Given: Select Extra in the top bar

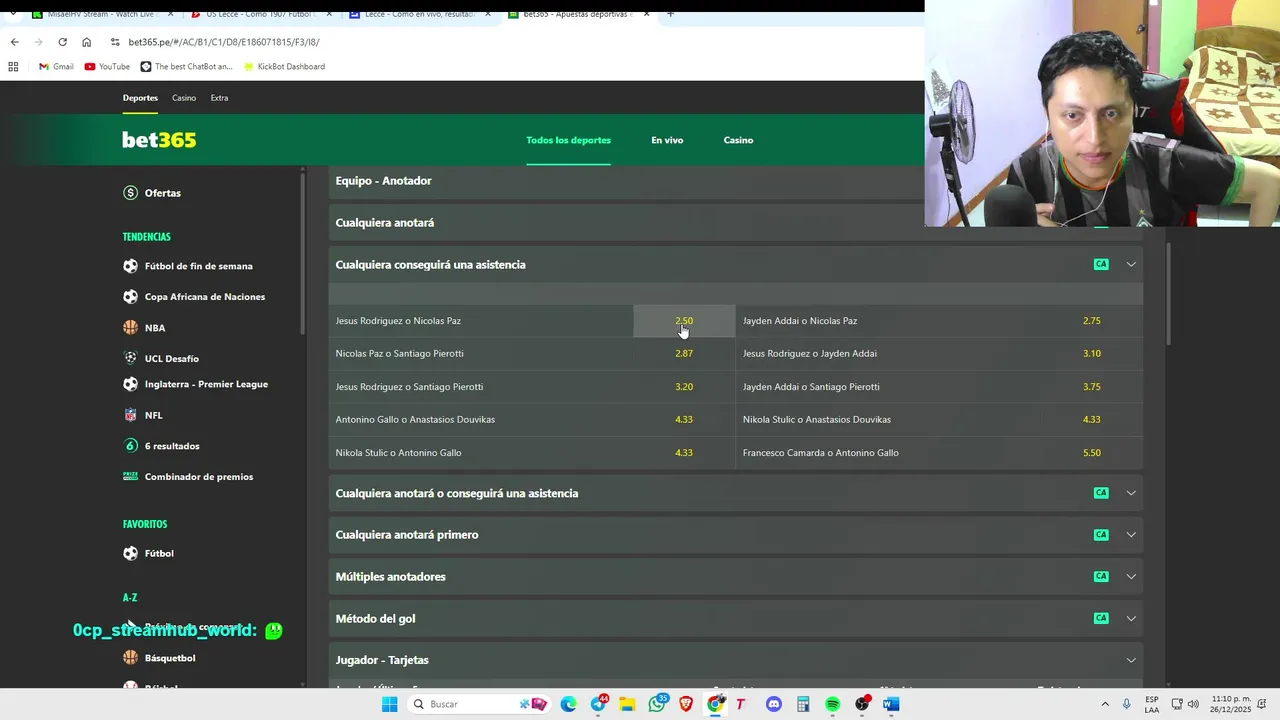Looking at the screenshot, I should tap(219, 98).
